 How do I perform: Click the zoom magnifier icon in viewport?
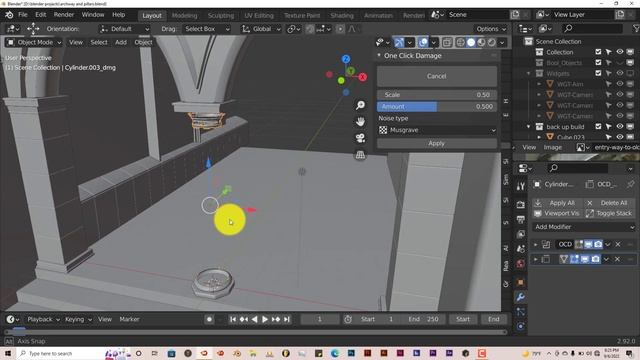pos(360,105)
